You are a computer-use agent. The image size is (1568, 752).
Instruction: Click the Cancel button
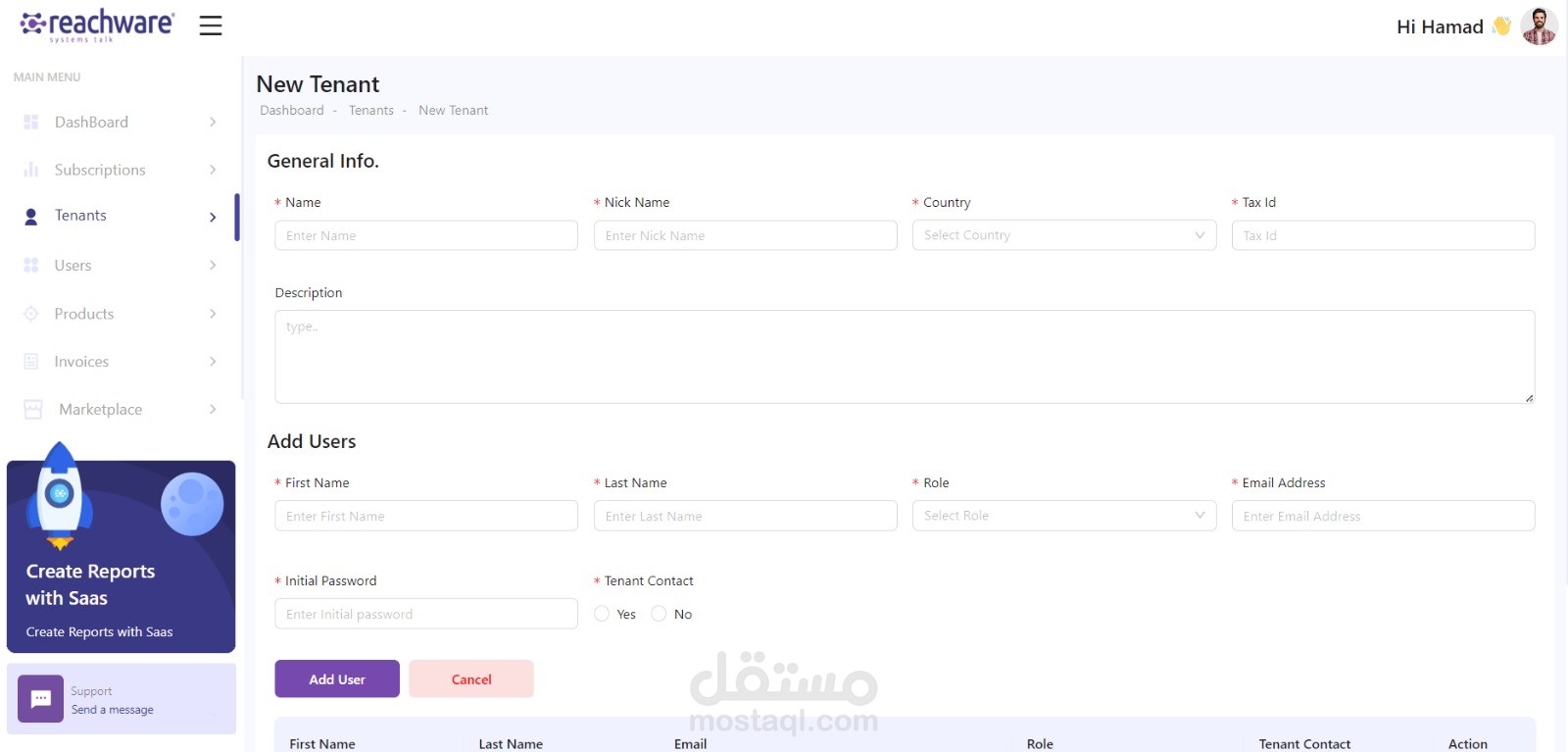[471, 678]
